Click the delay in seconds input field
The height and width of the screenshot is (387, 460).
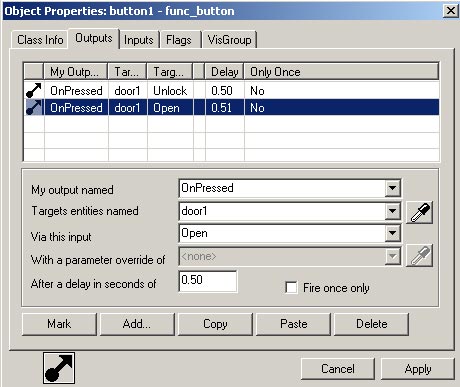tap(208, 281)
